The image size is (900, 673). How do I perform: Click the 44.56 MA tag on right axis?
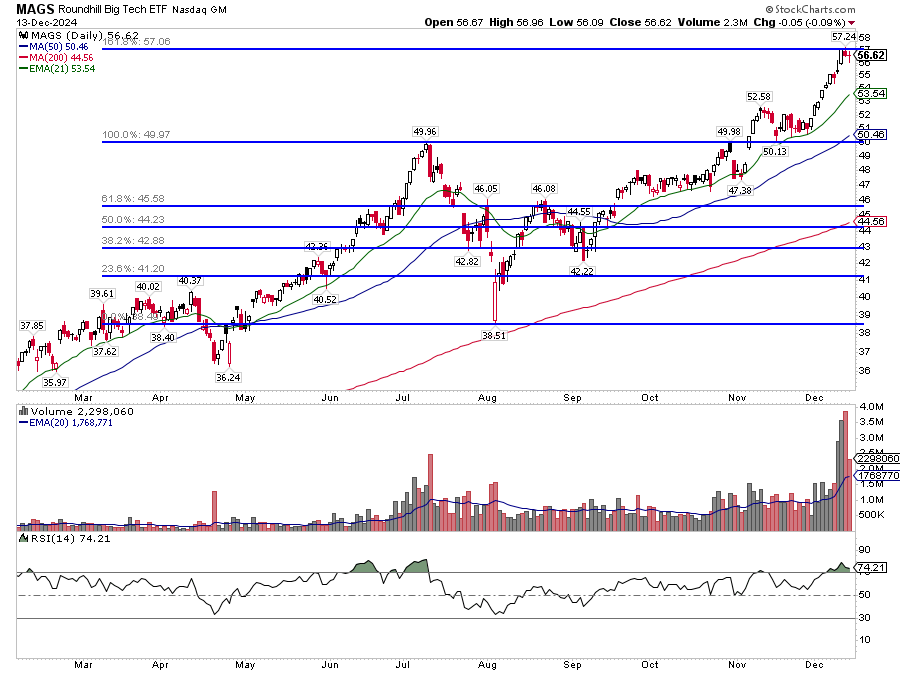pos(871,221)
